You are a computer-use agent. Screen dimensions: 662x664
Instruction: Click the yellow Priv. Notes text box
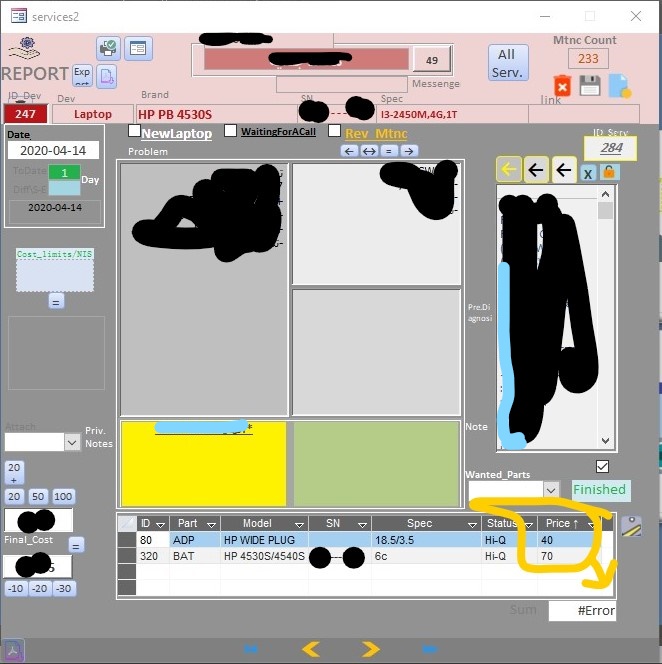[204, 463]
